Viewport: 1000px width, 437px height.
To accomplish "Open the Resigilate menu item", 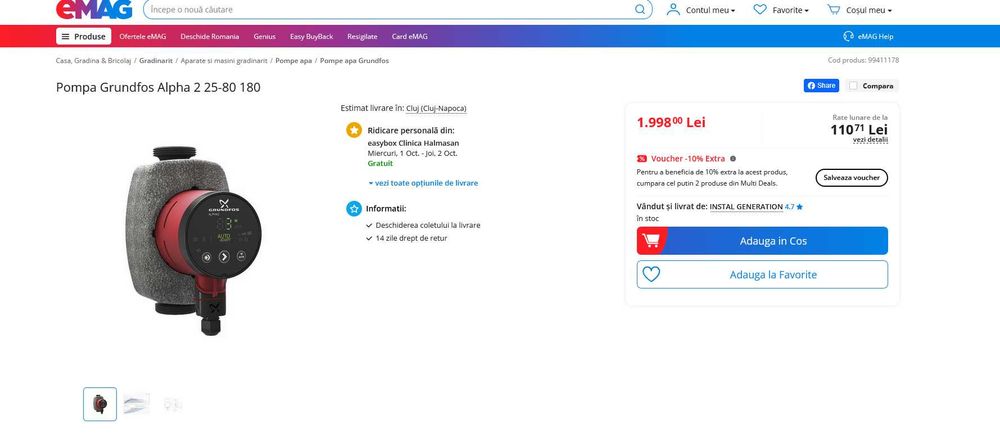I will [362, 36].
